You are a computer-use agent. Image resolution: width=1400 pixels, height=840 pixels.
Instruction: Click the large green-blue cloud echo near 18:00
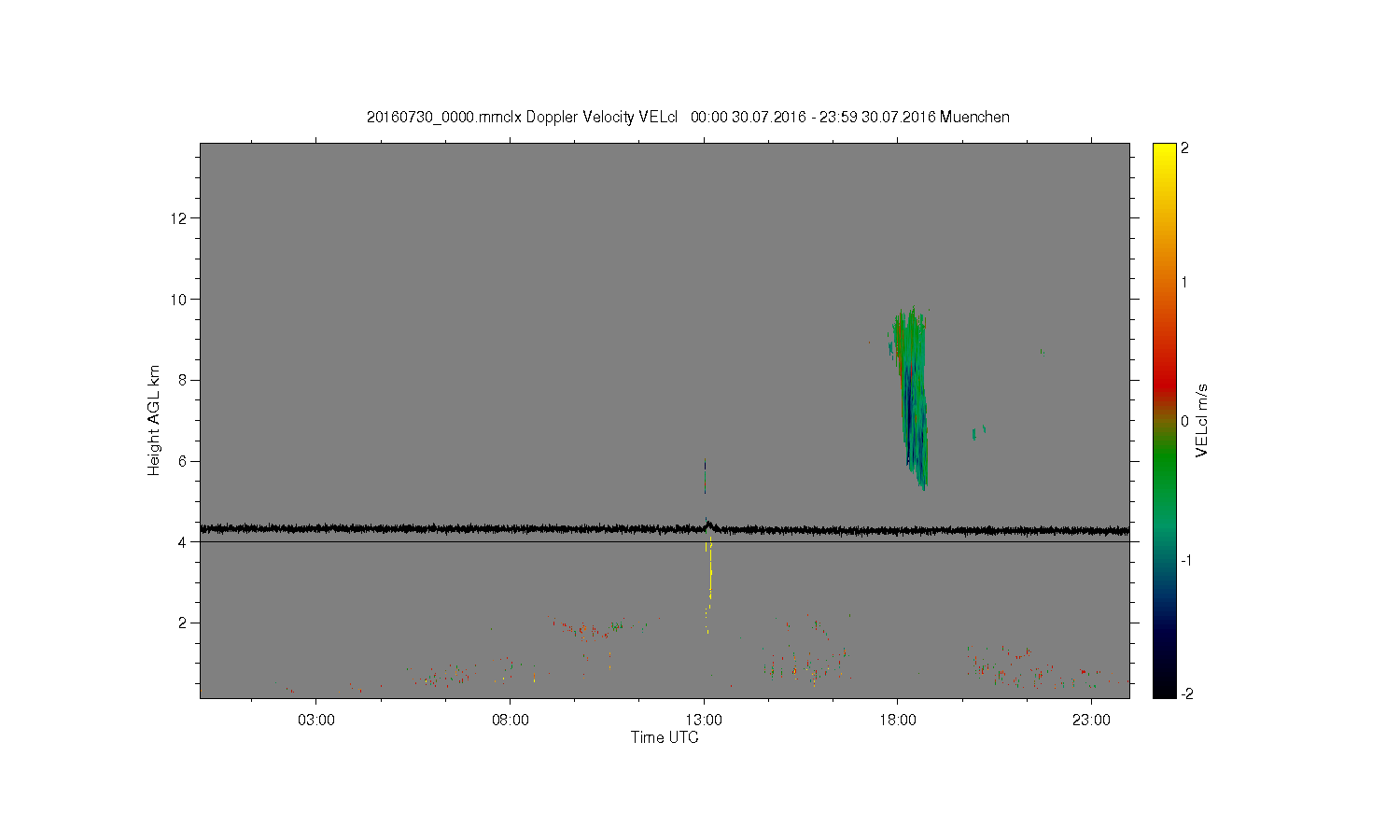(x=912, y=397)
